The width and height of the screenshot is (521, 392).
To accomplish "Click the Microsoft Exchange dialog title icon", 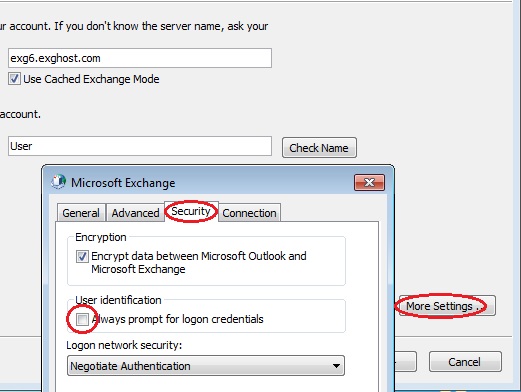I will (x=58, y=182).
